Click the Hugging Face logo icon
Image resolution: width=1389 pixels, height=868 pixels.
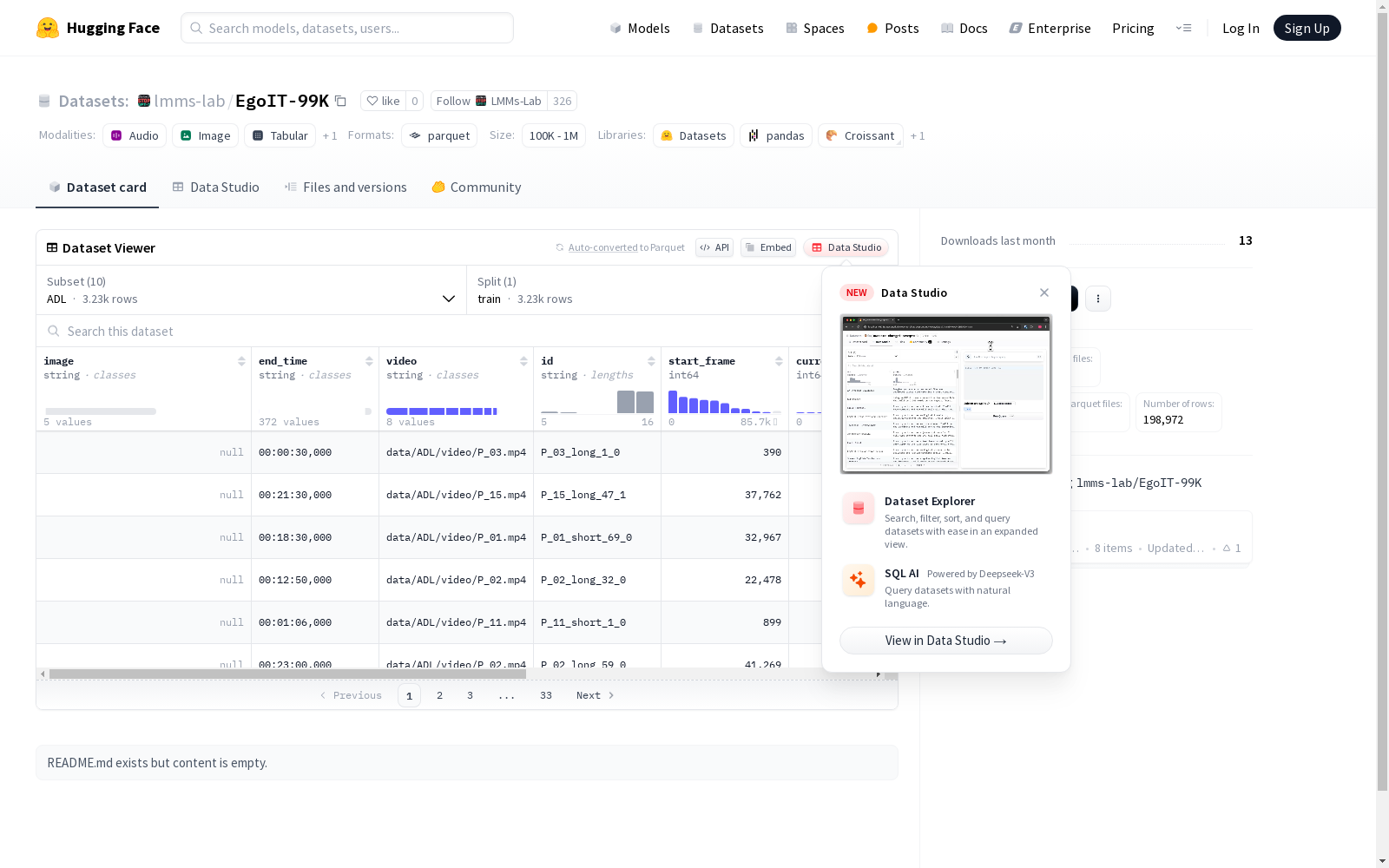click(48, 28)
